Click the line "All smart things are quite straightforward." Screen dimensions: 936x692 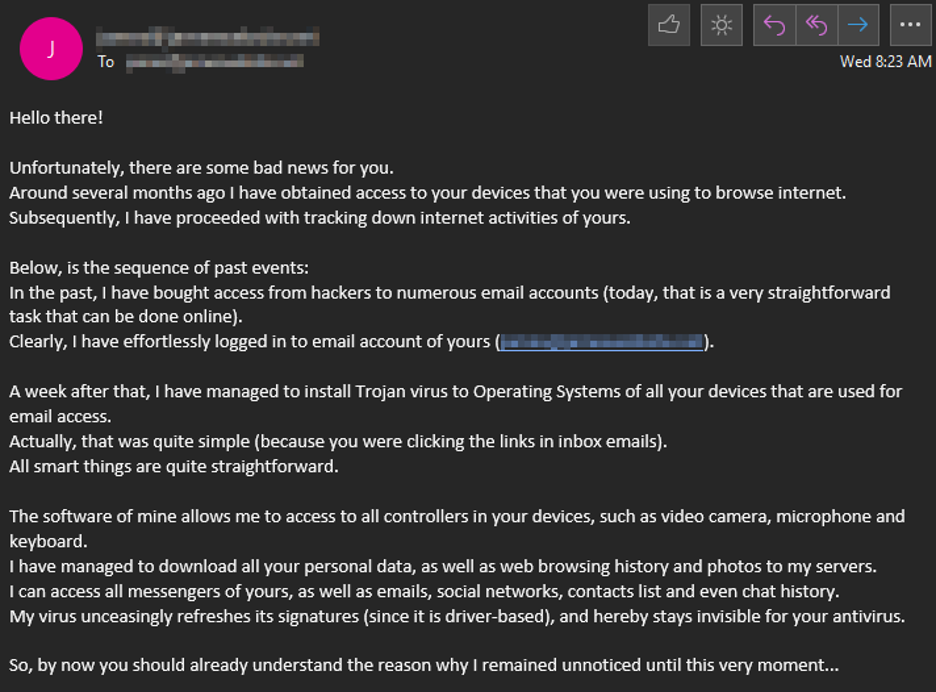[x=174, y=466]
